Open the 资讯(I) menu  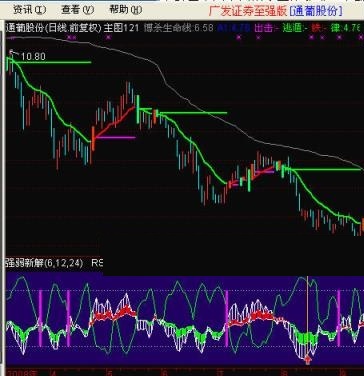30,10
